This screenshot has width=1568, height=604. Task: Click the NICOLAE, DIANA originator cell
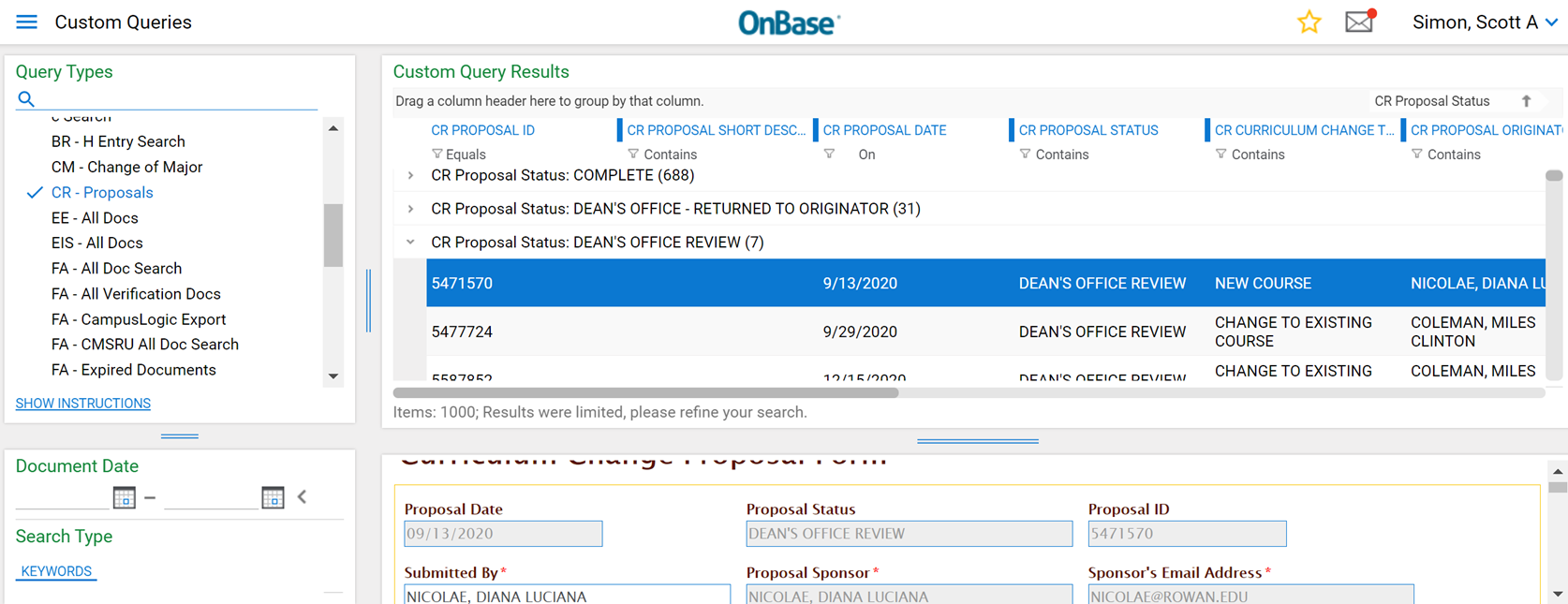pyautogui.click(x=1477, y=283)
